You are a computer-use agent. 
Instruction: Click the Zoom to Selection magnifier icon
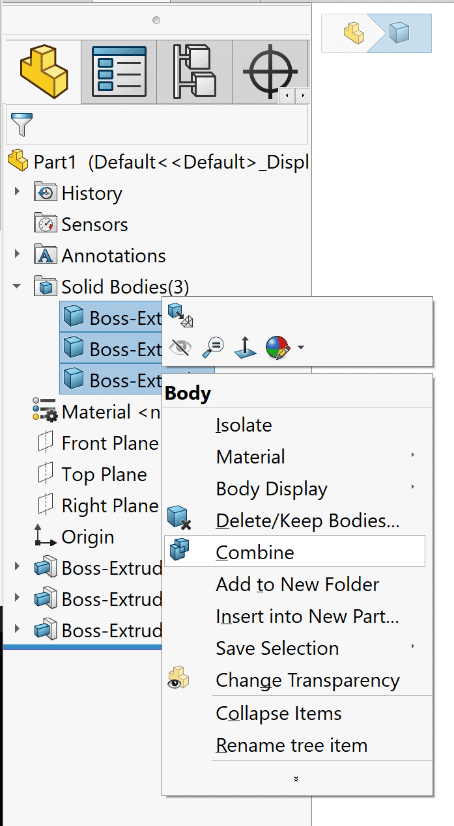(213, 348)
